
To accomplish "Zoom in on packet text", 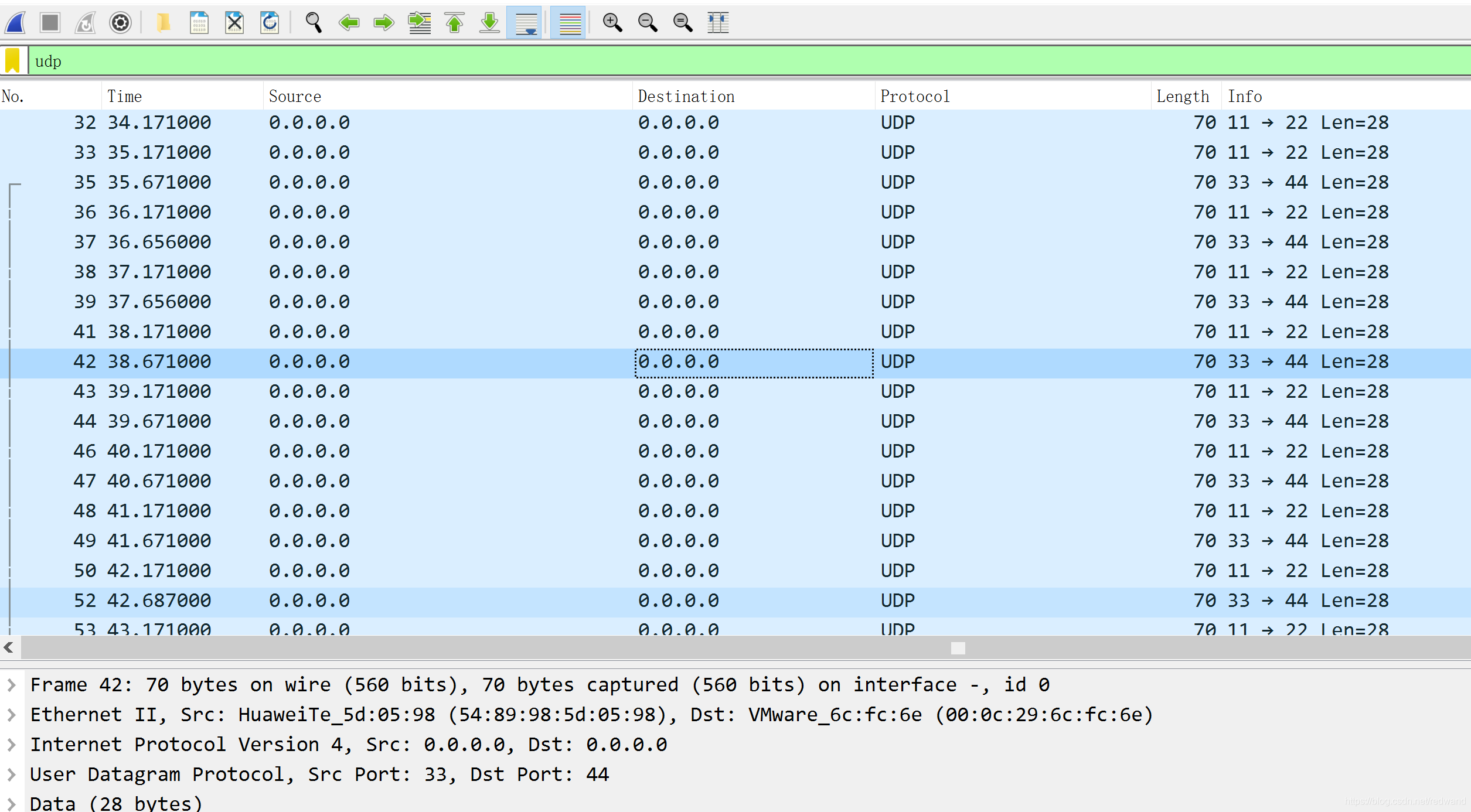I will (612, 23).
